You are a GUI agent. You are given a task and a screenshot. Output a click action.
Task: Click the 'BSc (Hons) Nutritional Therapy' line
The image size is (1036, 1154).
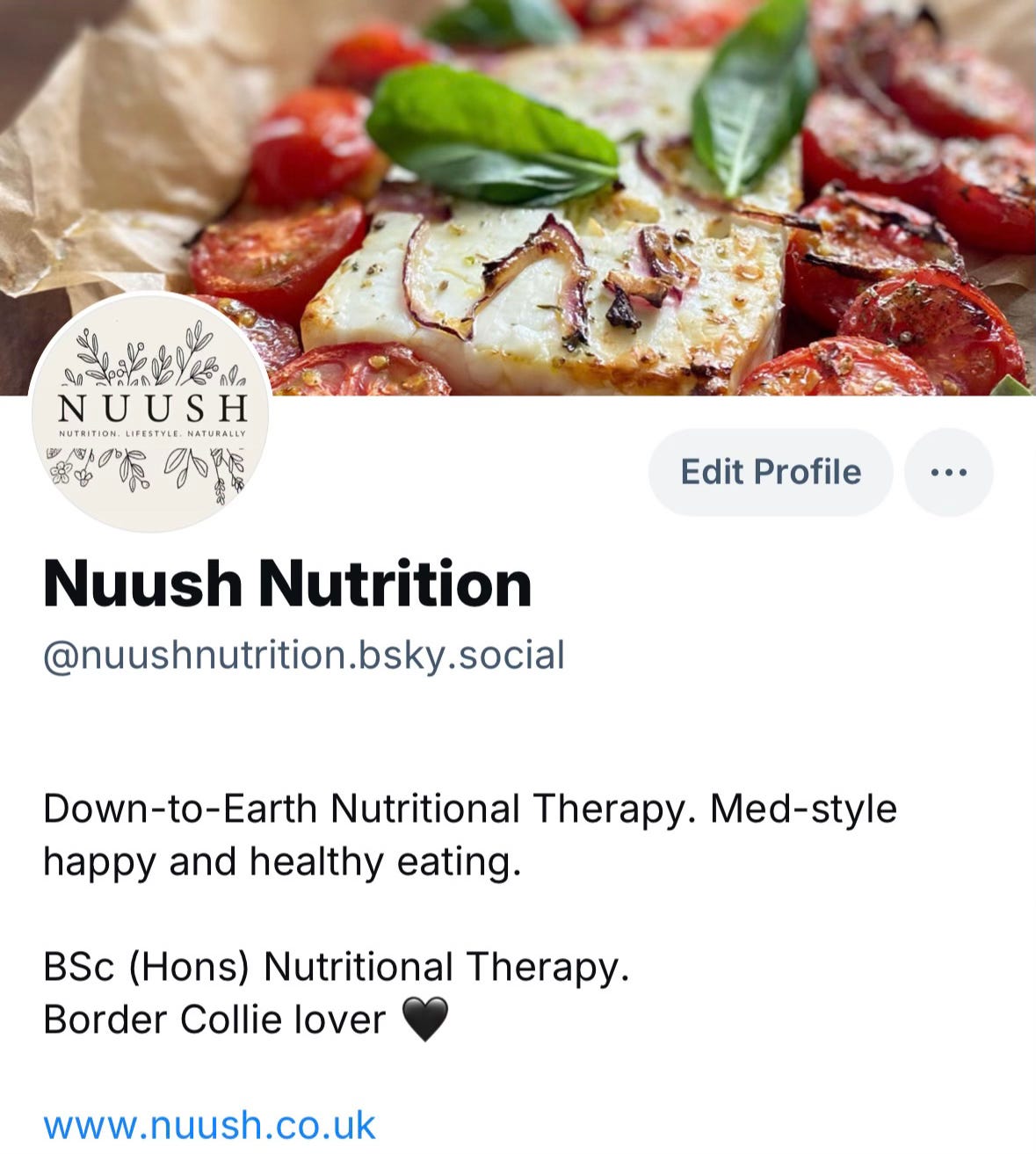(336, 968)
